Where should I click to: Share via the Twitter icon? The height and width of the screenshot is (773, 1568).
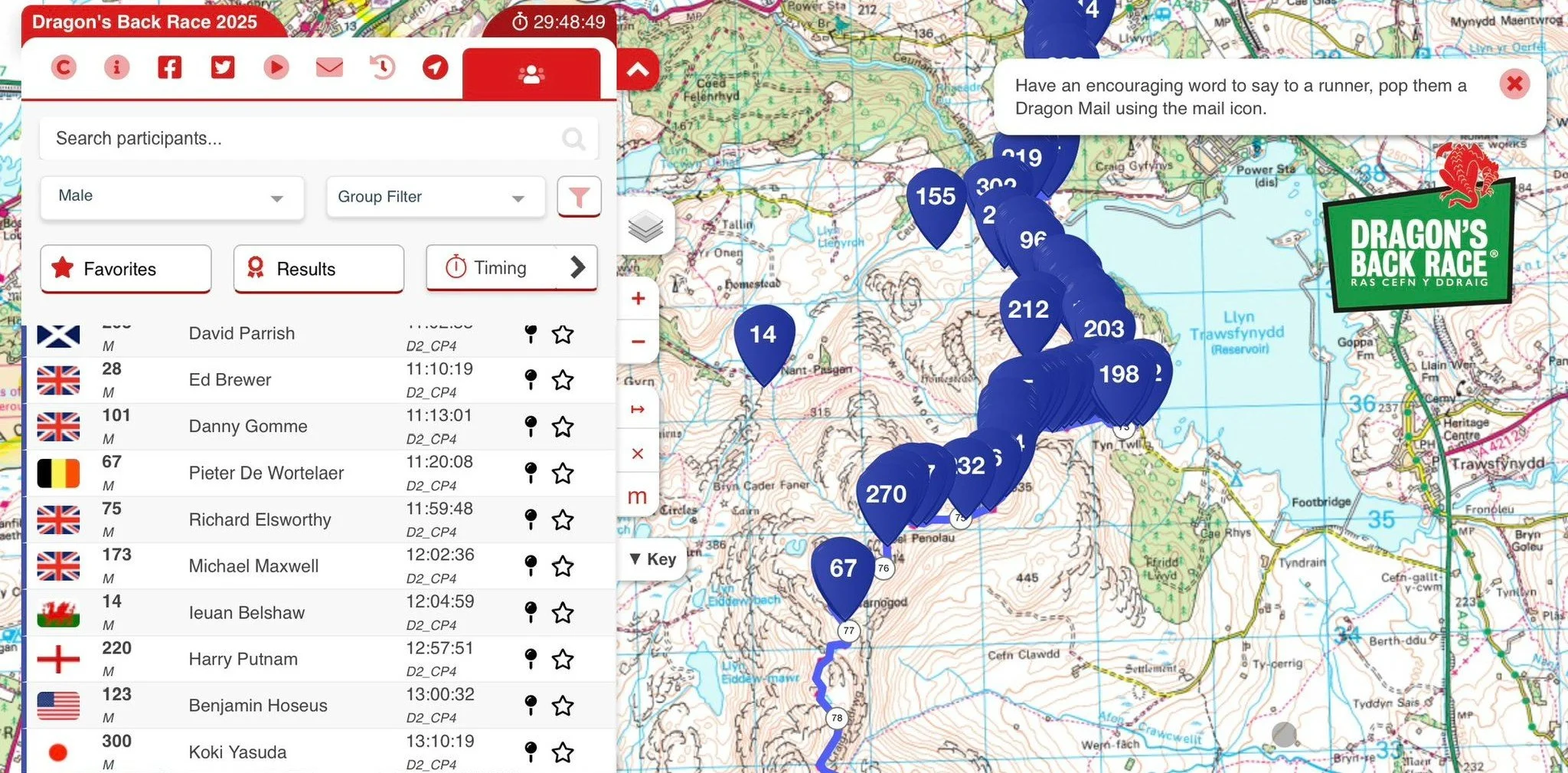(x=223, y=67)
